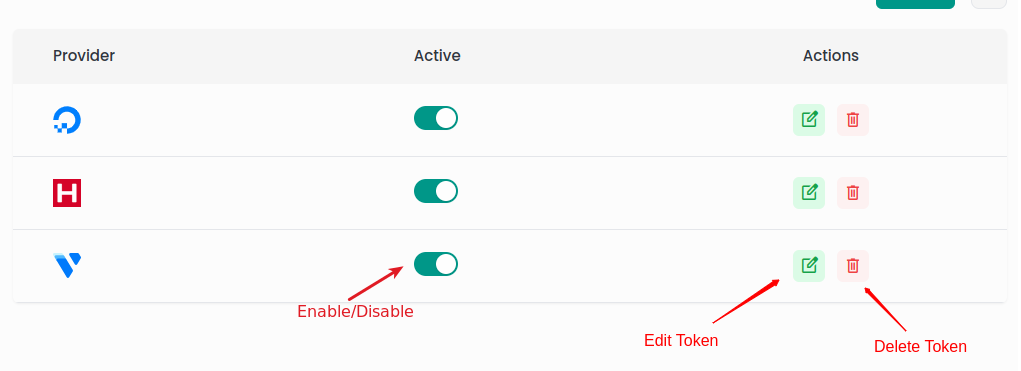This screenshot has width=1021, height=371.
Task: Toggle the Vultr provider active switch
Action: pyautogui.click(x=436, y=264)
